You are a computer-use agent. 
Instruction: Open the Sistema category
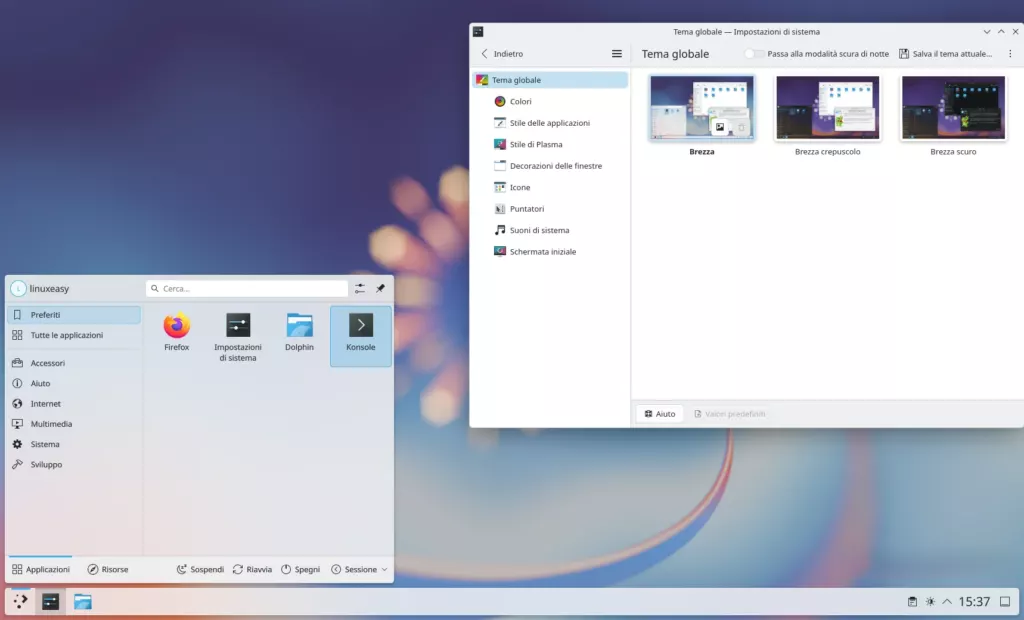(74, 444)
